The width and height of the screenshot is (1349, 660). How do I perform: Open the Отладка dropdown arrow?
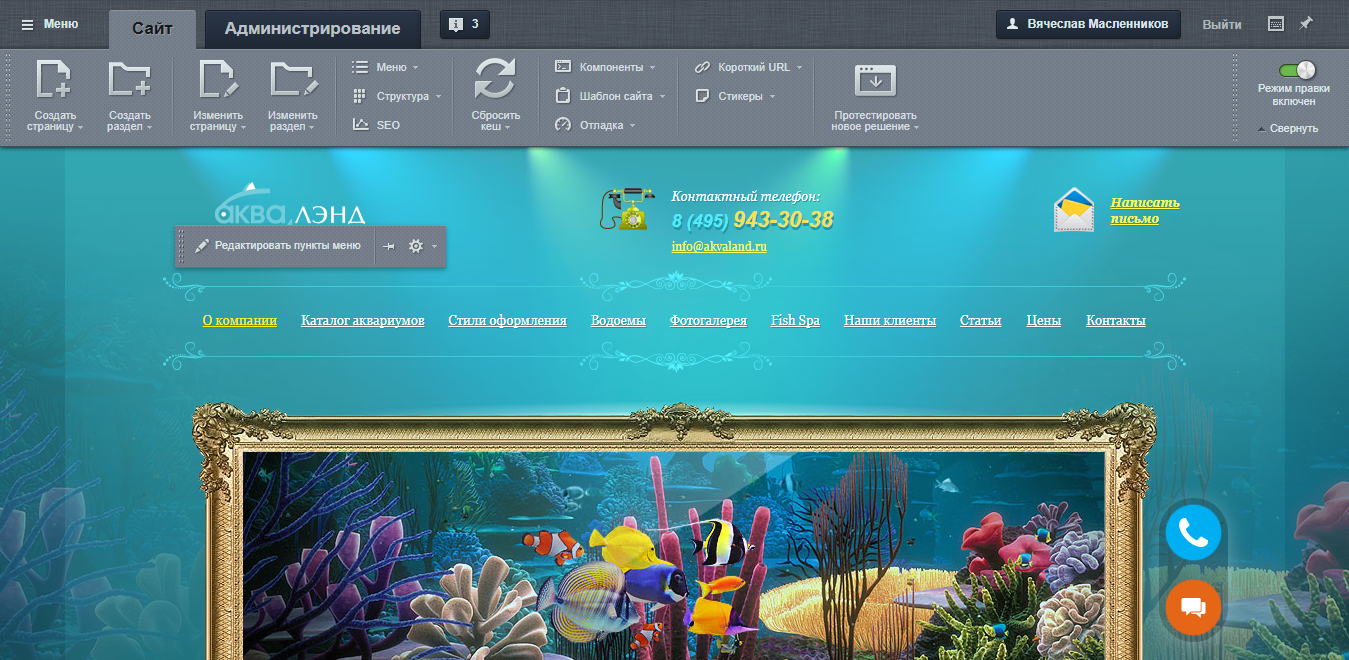[x=633, y=126]
